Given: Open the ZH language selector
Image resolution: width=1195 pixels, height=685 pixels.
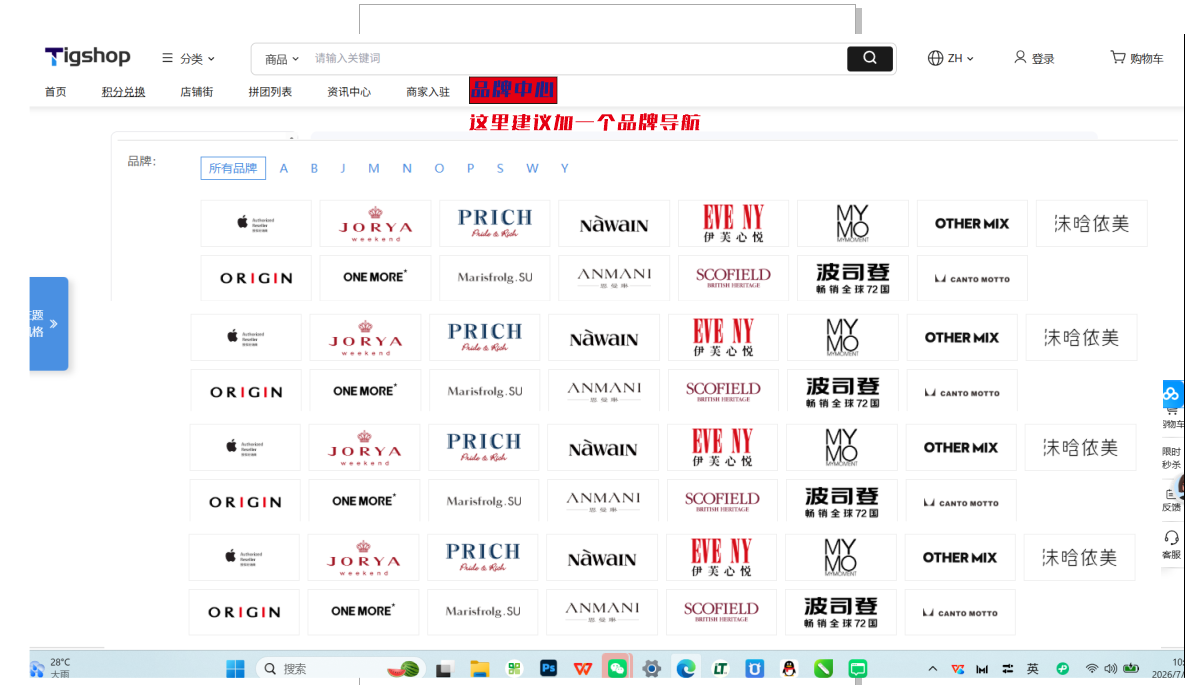Looking at the screenshot, I should [x=950, y=58].
